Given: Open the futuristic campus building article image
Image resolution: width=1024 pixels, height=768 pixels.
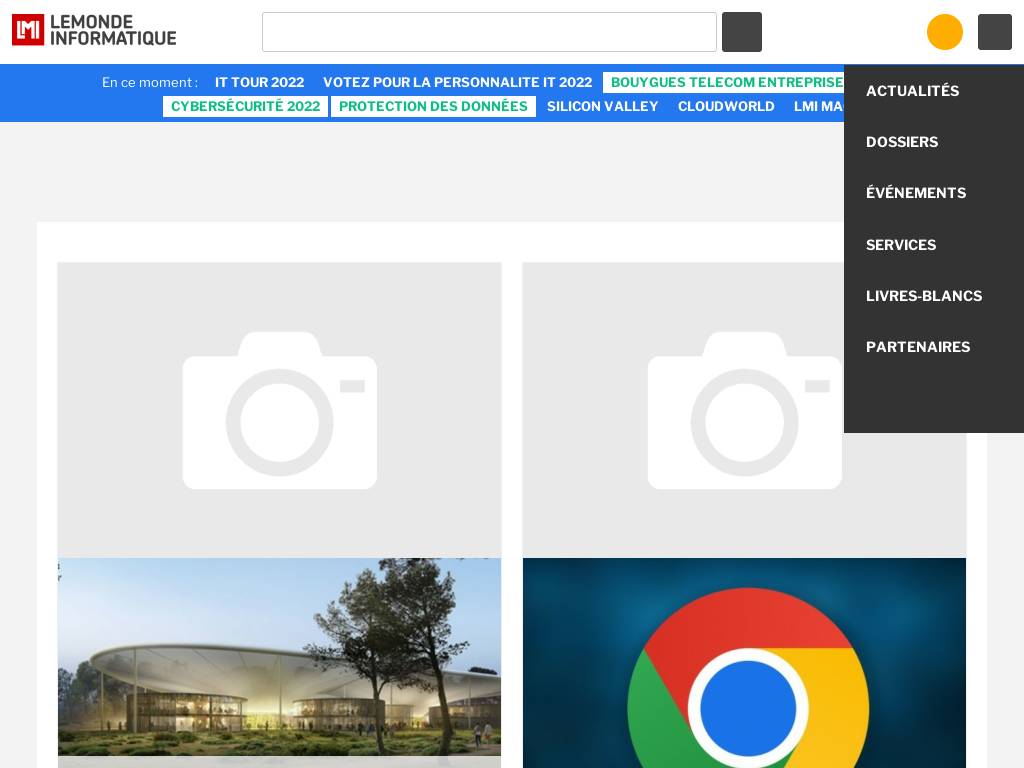Looking at the screenshot, I should click(x=279, y=660).
